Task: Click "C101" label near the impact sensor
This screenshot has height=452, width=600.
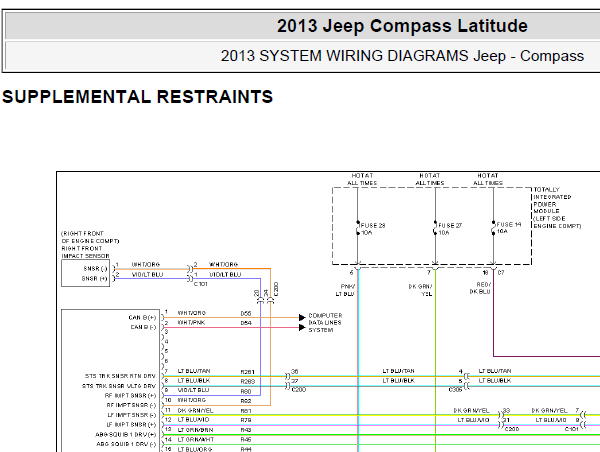Action: [201, 284]
